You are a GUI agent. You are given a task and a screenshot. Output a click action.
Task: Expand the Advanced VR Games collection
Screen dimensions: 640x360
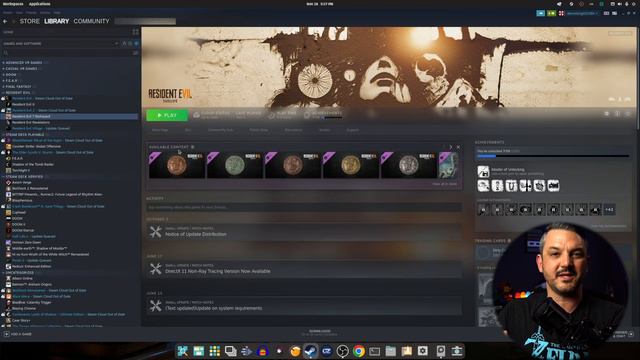coord(24,63)
